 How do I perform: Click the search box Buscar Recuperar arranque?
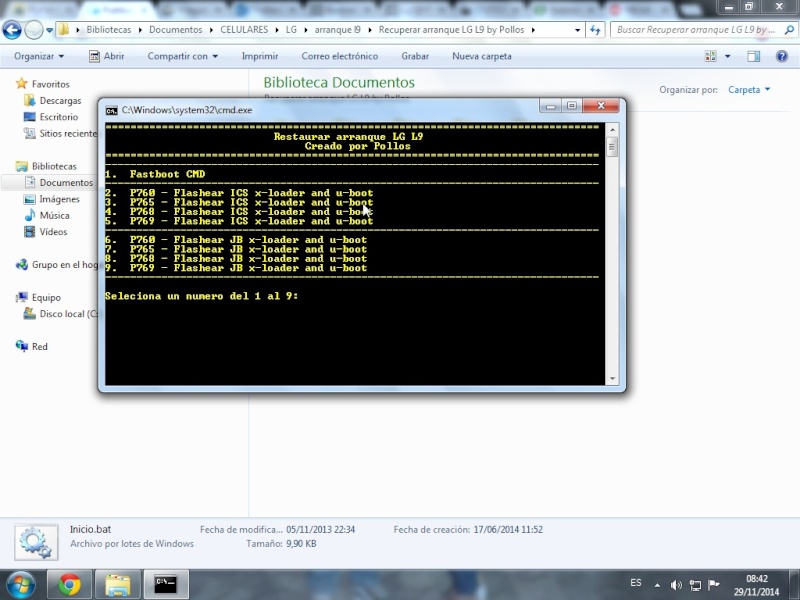pyautogui.click(x=695, y=30)
